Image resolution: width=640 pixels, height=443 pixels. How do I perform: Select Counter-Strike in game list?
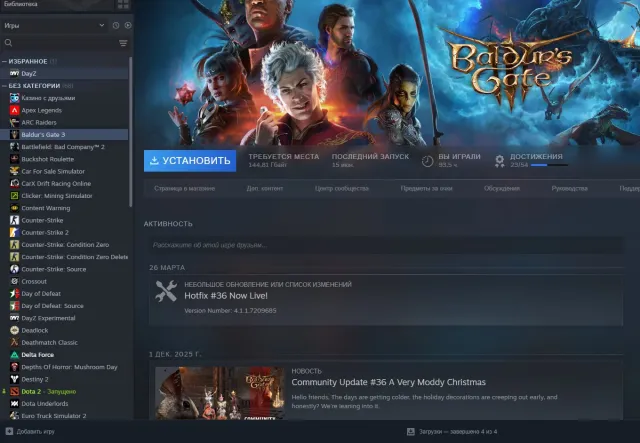point(64,220)
